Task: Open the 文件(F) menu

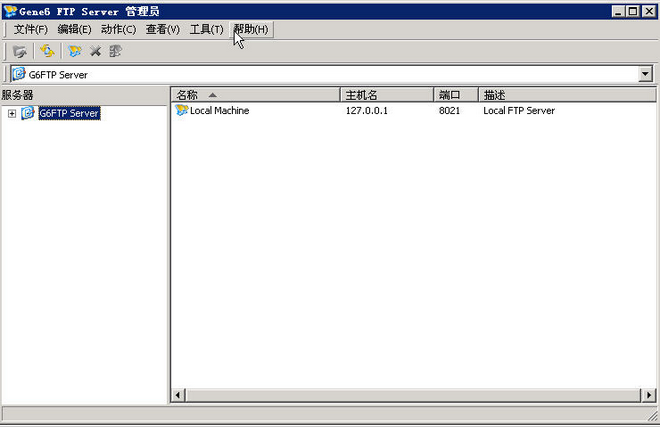Action: 30,29
